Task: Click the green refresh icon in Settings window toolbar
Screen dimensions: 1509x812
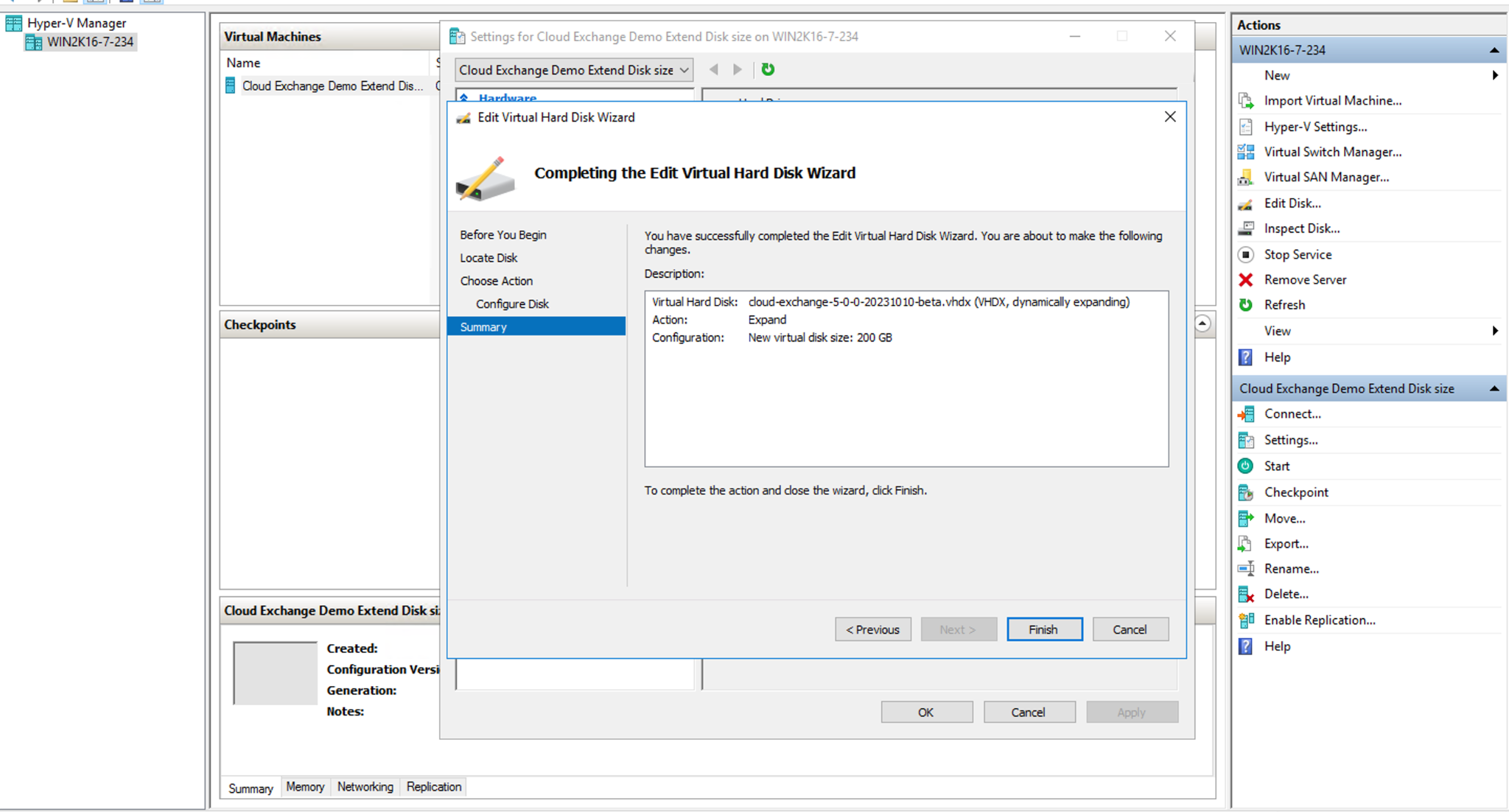Action: point(768,69)
